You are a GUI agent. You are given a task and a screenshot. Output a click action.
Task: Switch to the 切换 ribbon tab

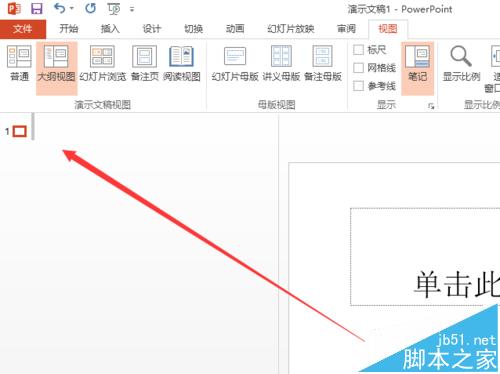point(194,29)
